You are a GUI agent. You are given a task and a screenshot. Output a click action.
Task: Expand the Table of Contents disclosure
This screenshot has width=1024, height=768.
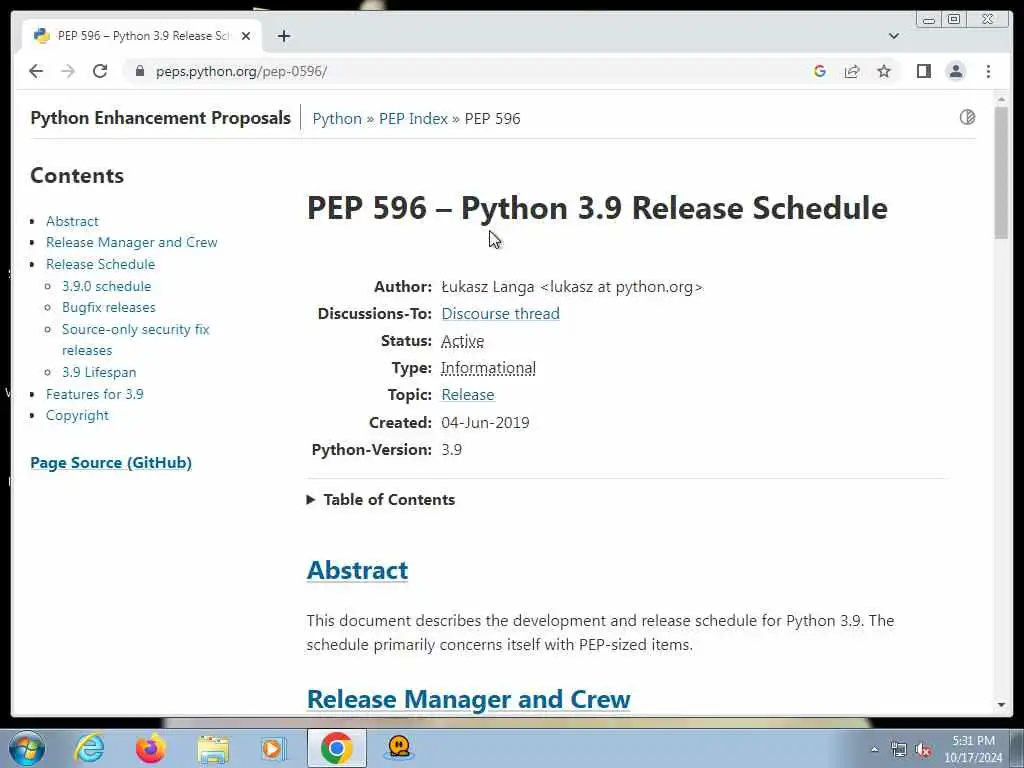(x=381, y=500)
